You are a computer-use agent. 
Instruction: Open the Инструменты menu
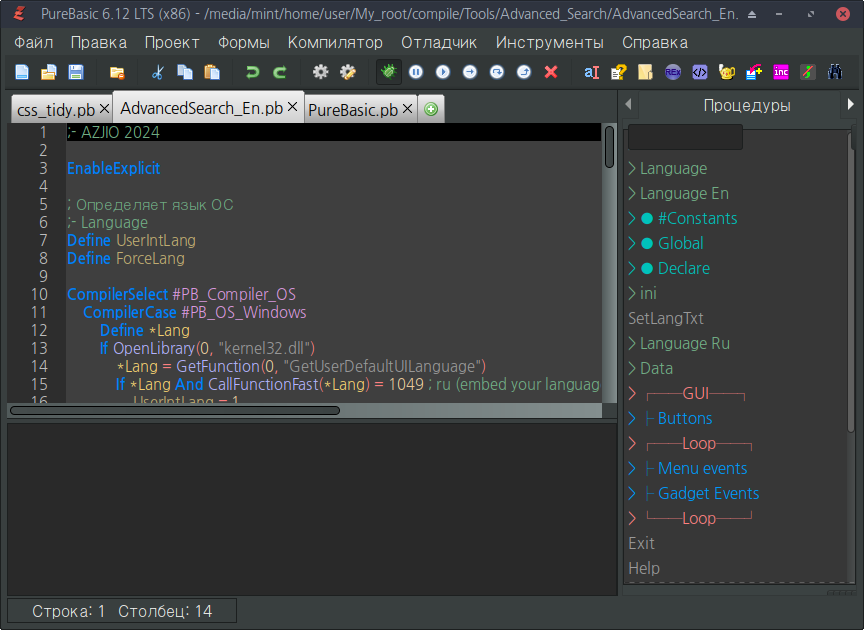click(549, 42)
